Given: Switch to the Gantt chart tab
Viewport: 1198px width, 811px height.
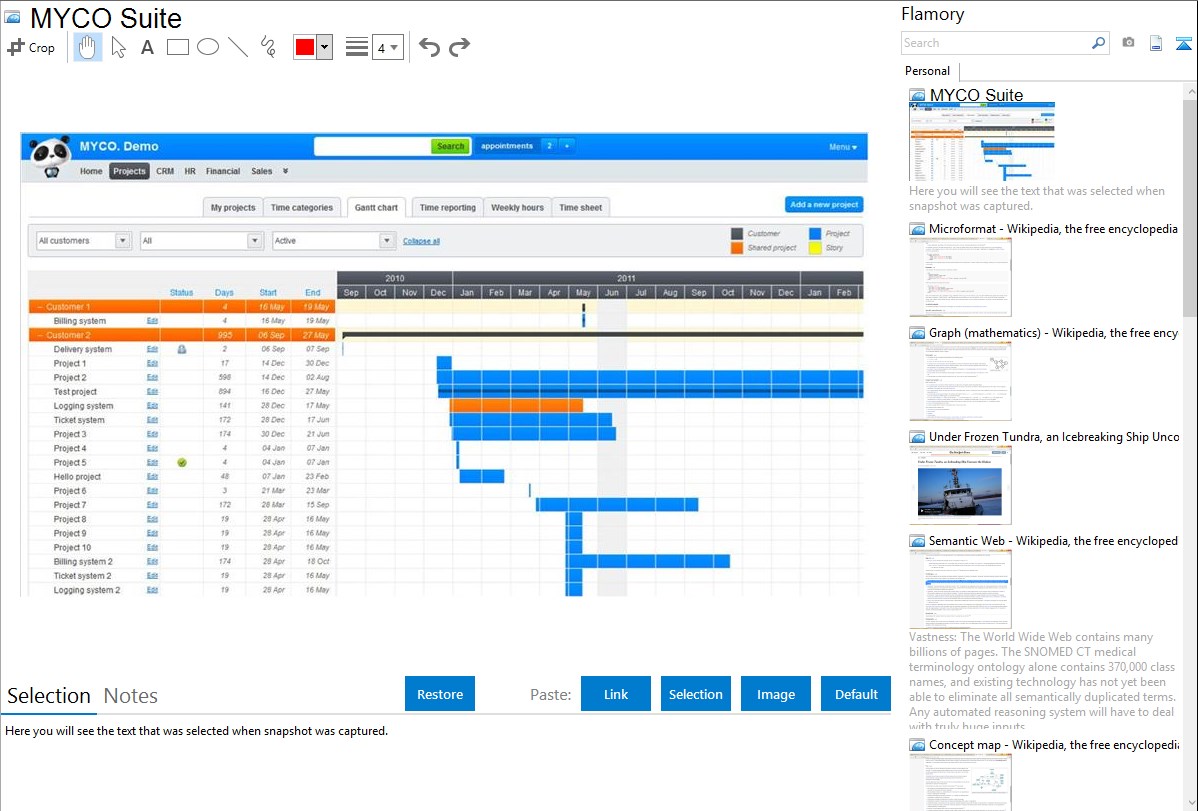Looking at the screenshot, I should (376, 207).
